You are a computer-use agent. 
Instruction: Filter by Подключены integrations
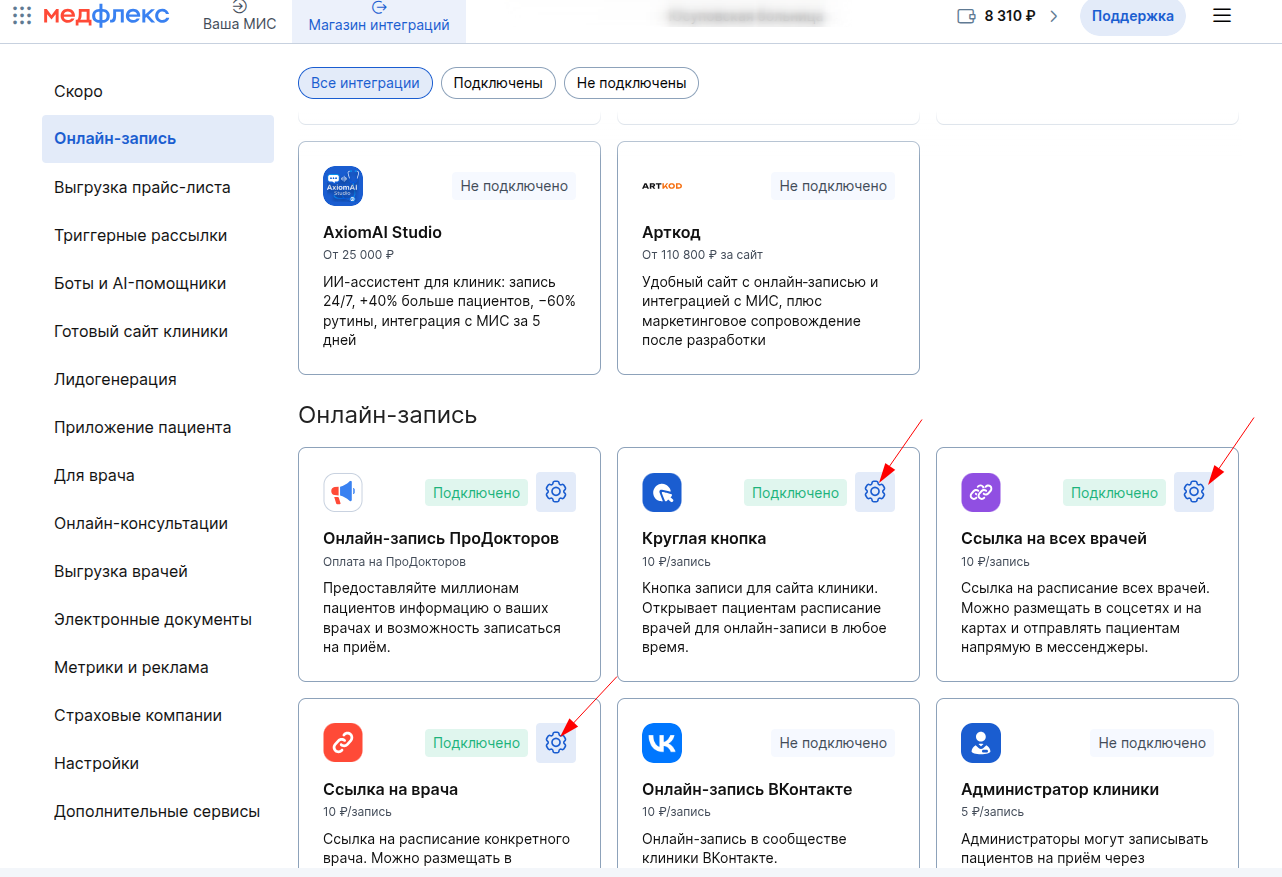coord(498,83)
